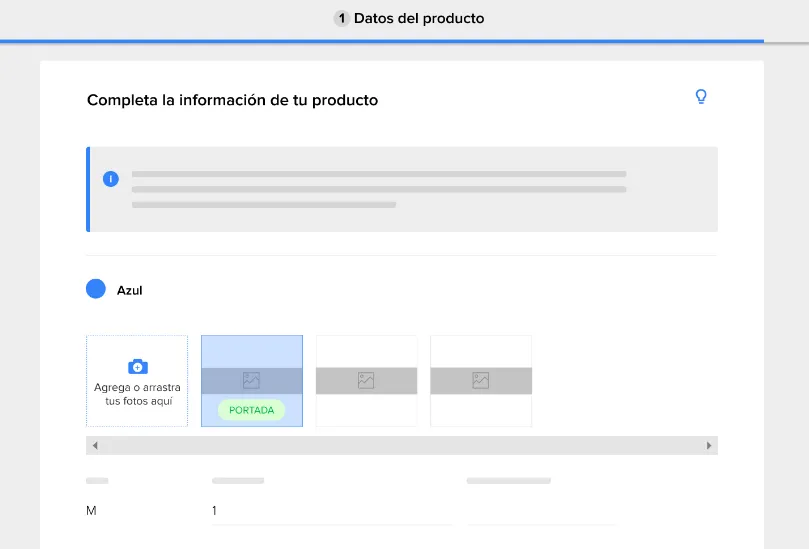809x549 pixels.
Task: Click the camera add-photo icon
Action: pos(138,366)
